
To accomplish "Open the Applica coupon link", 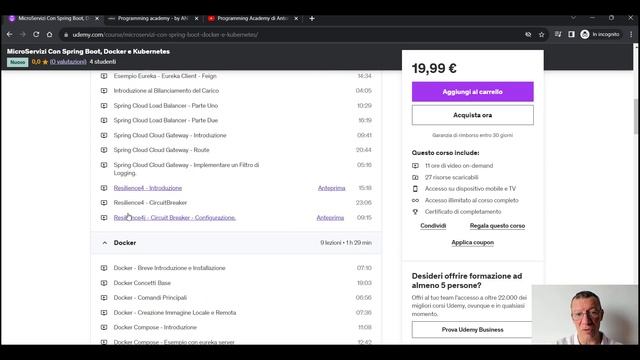I will pyautogui.click(x=472, y=242).
